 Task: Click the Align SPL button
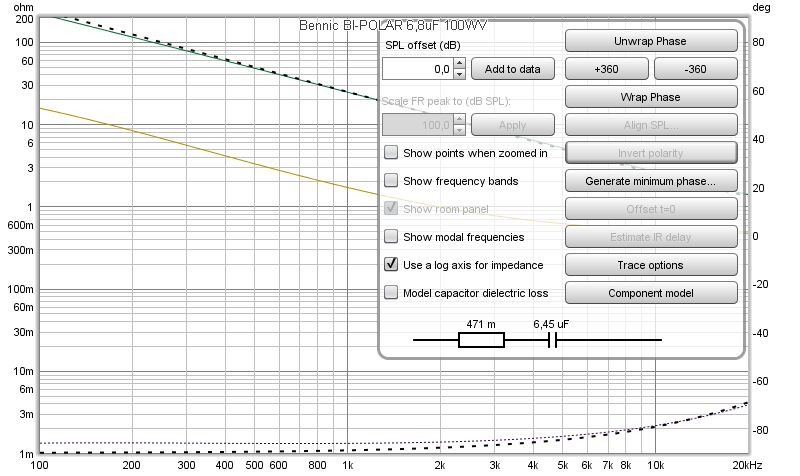point(651,125)
